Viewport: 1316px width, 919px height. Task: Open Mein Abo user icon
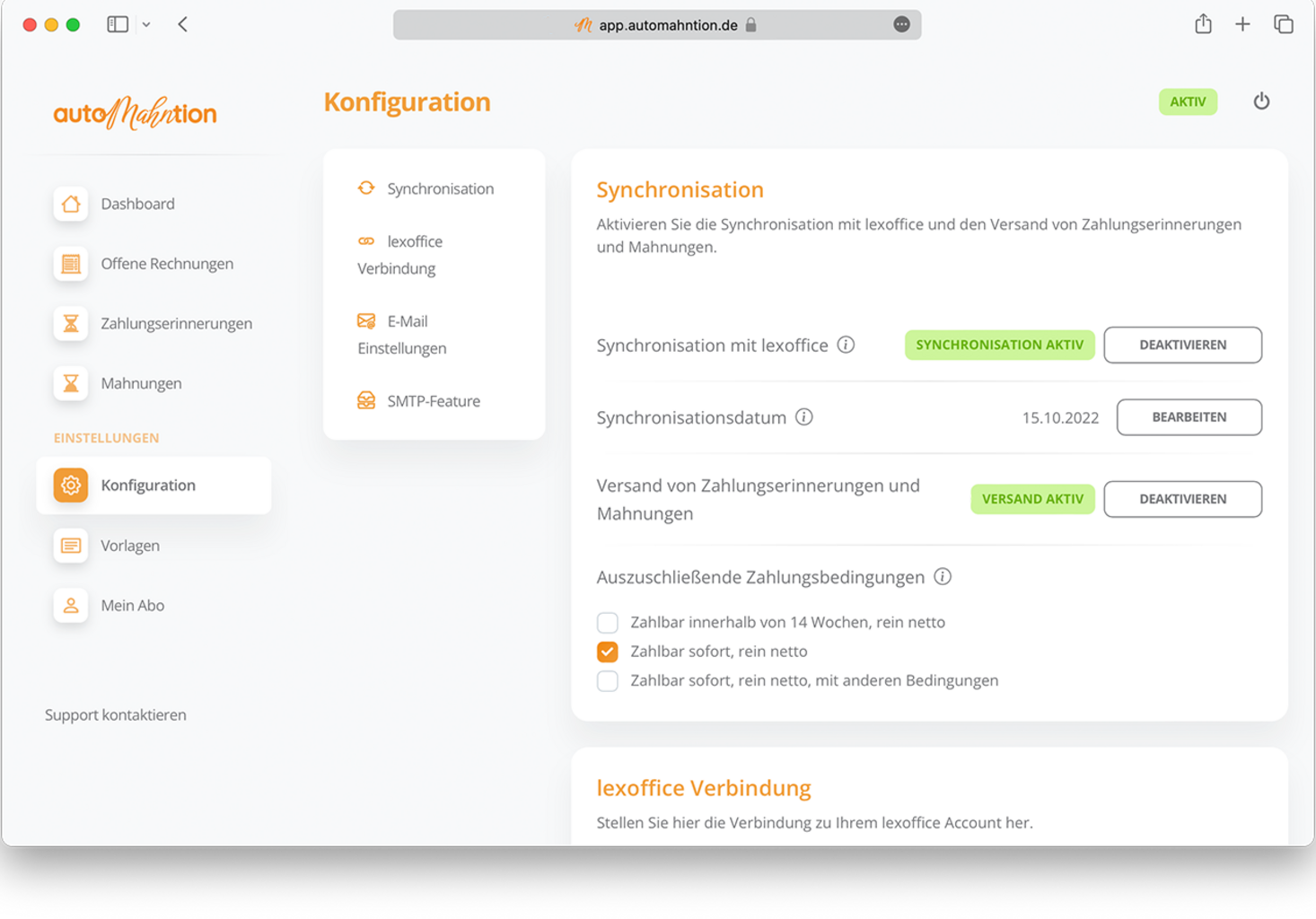71,606
